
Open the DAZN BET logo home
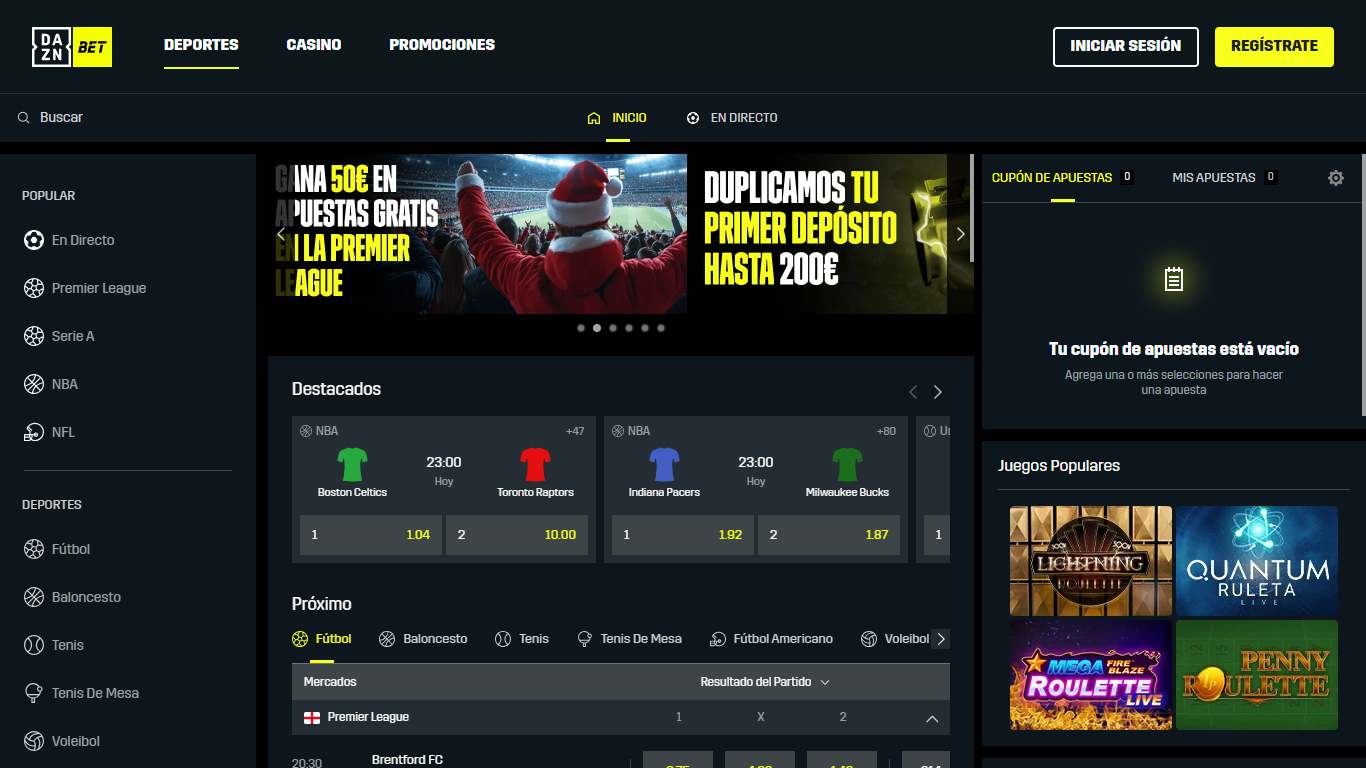pyautogui.click(x=72, y=46)
